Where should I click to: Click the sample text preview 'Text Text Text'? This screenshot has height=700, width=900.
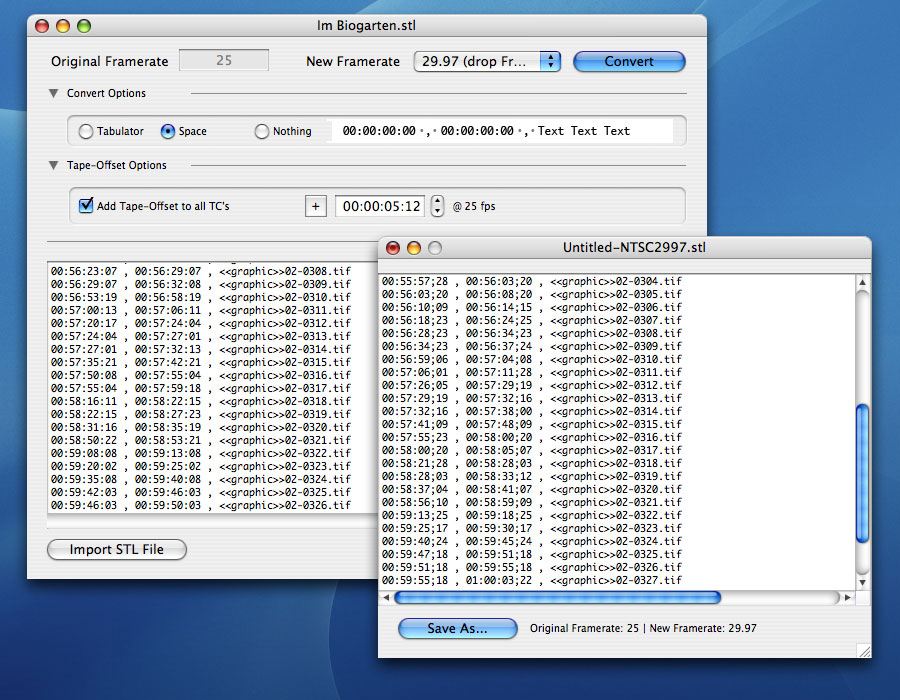click(584, 131)
